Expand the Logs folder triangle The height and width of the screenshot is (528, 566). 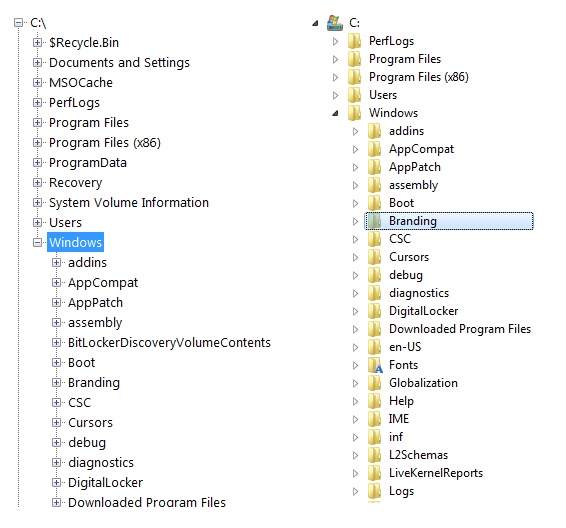pos(355,491)
